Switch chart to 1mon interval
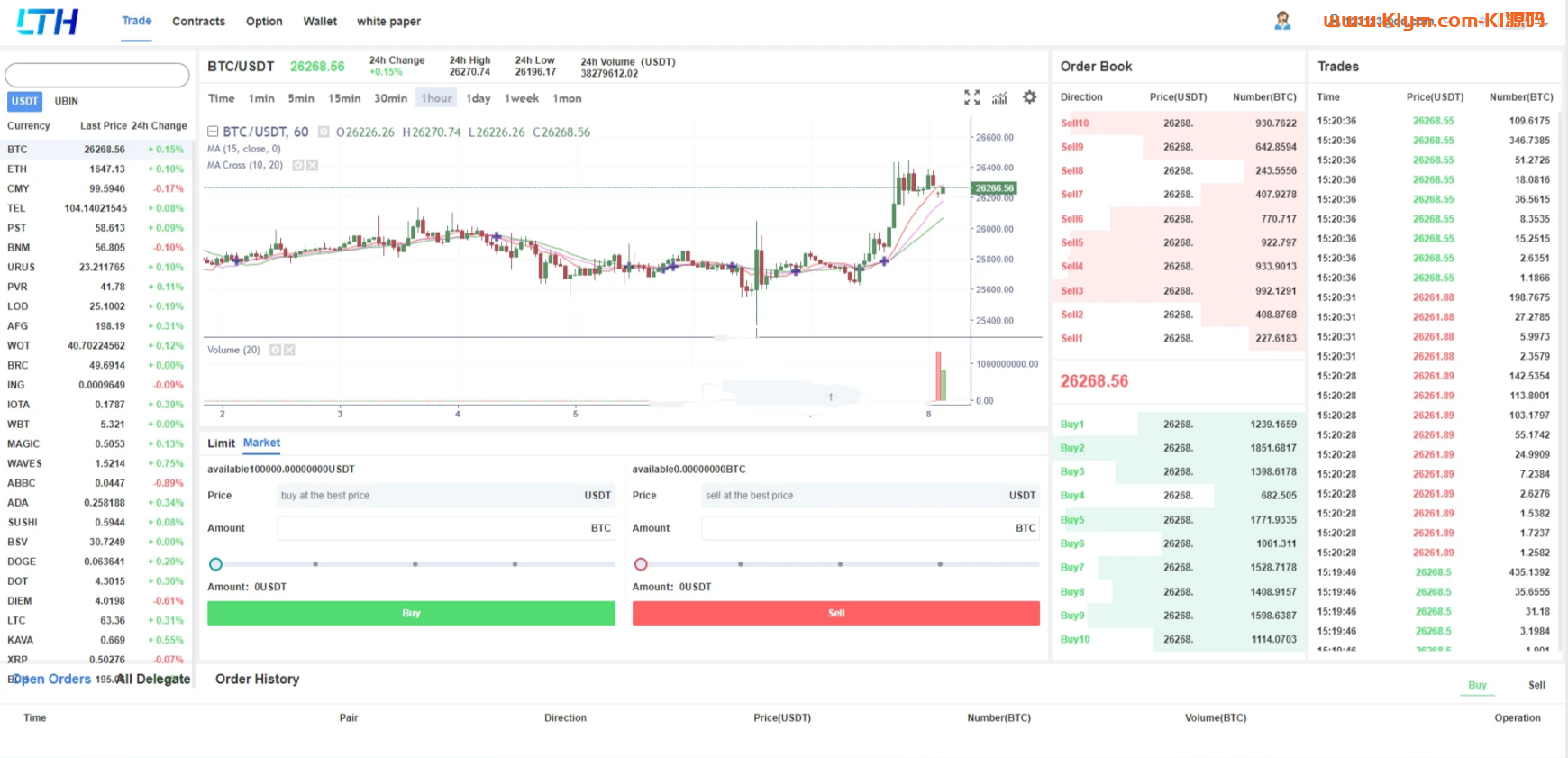 pos(567,98)
